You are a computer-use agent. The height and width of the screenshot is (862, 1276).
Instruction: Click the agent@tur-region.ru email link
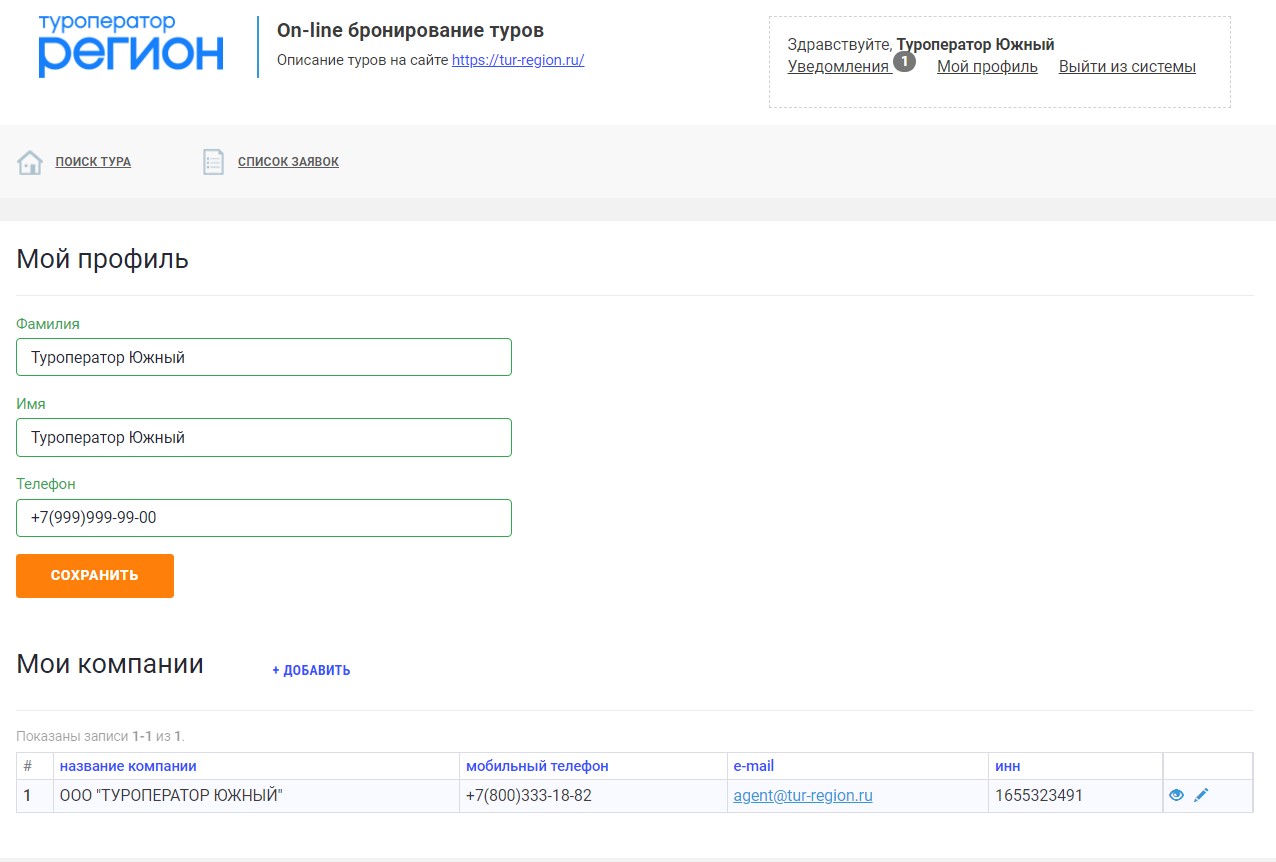[803, 796]
